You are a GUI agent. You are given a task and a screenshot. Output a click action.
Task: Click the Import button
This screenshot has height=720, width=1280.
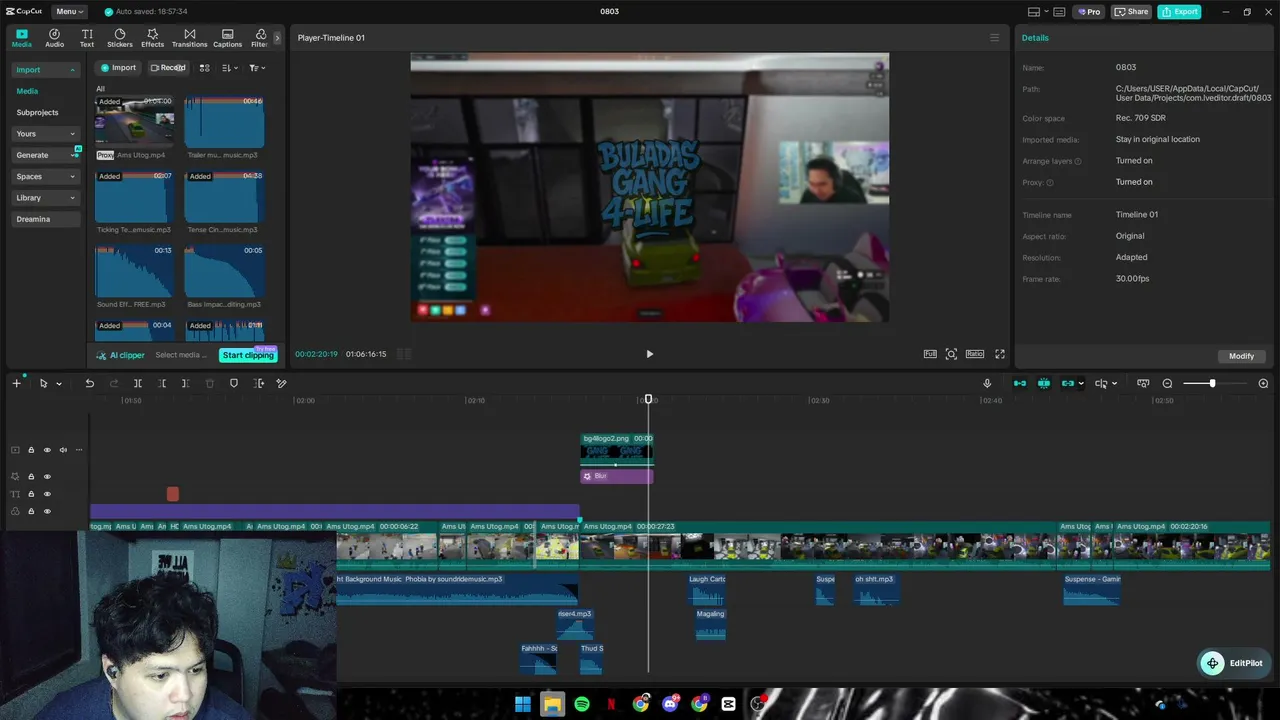click(118, 68)
